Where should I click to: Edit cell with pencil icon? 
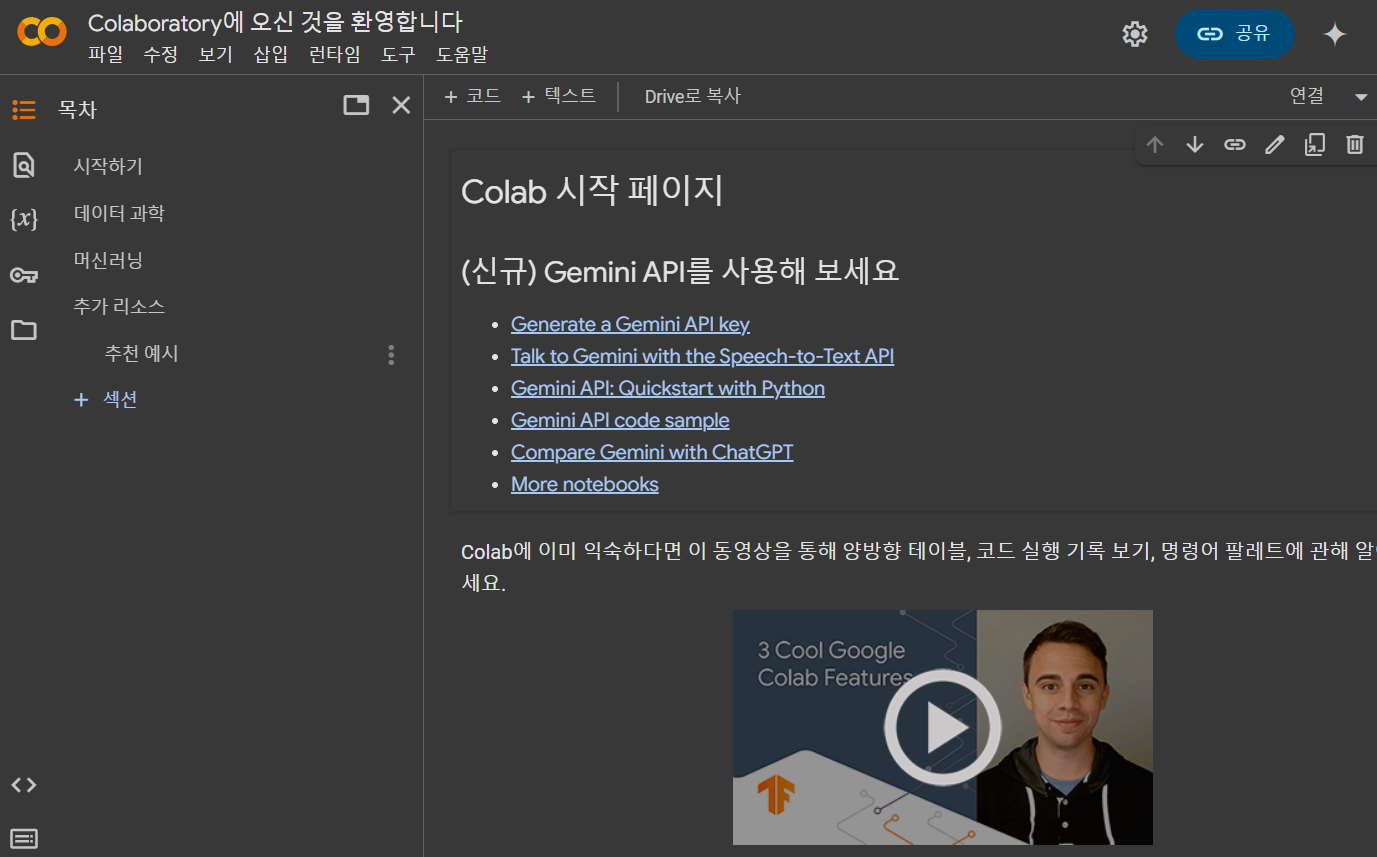(x=1274, y=145)
